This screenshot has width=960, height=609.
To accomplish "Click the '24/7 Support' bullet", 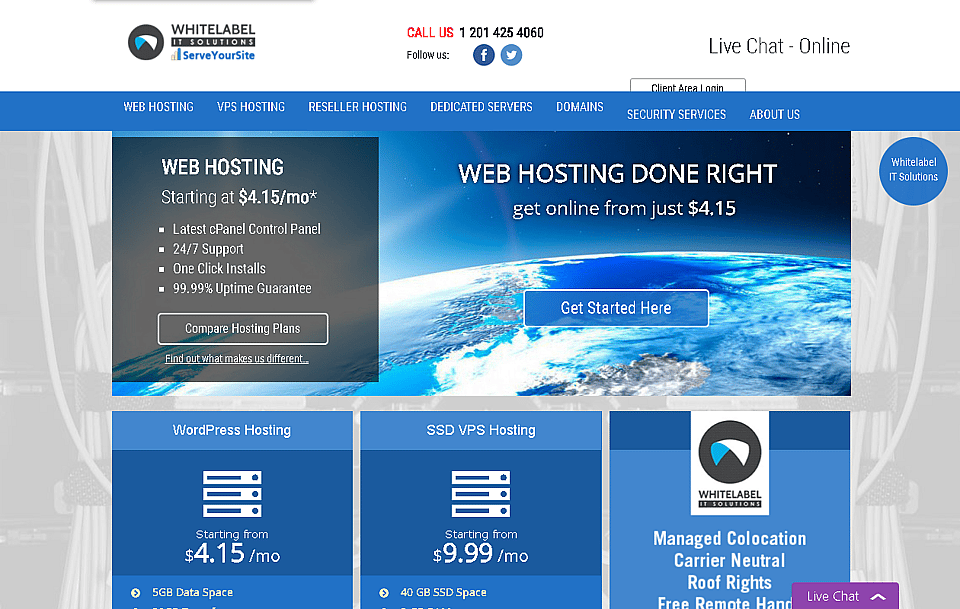I will coord(208,249).
